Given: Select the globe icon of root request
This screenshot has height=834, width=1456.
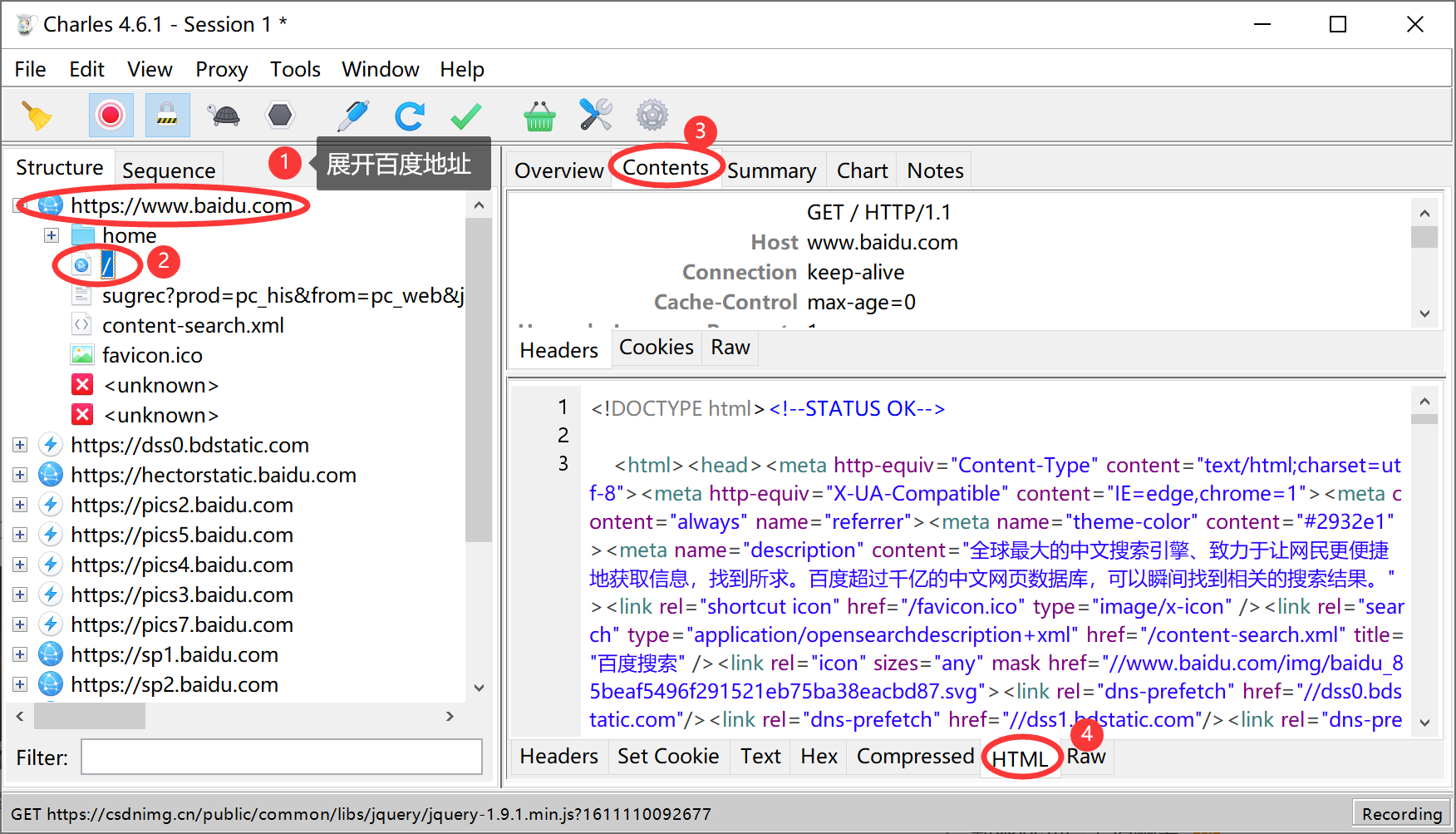Looking at the screenshot, I should click(x=81, y=265).
